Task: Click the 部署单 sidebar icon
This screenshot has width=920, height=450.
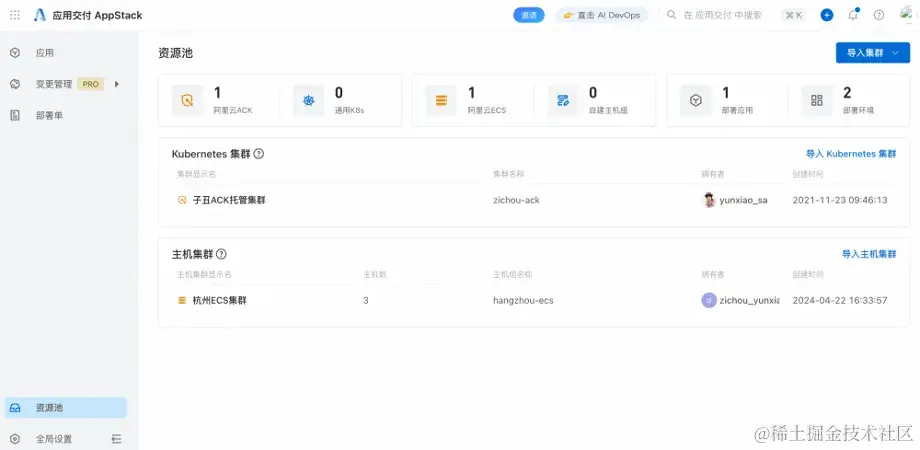Action: click(15, 116)
